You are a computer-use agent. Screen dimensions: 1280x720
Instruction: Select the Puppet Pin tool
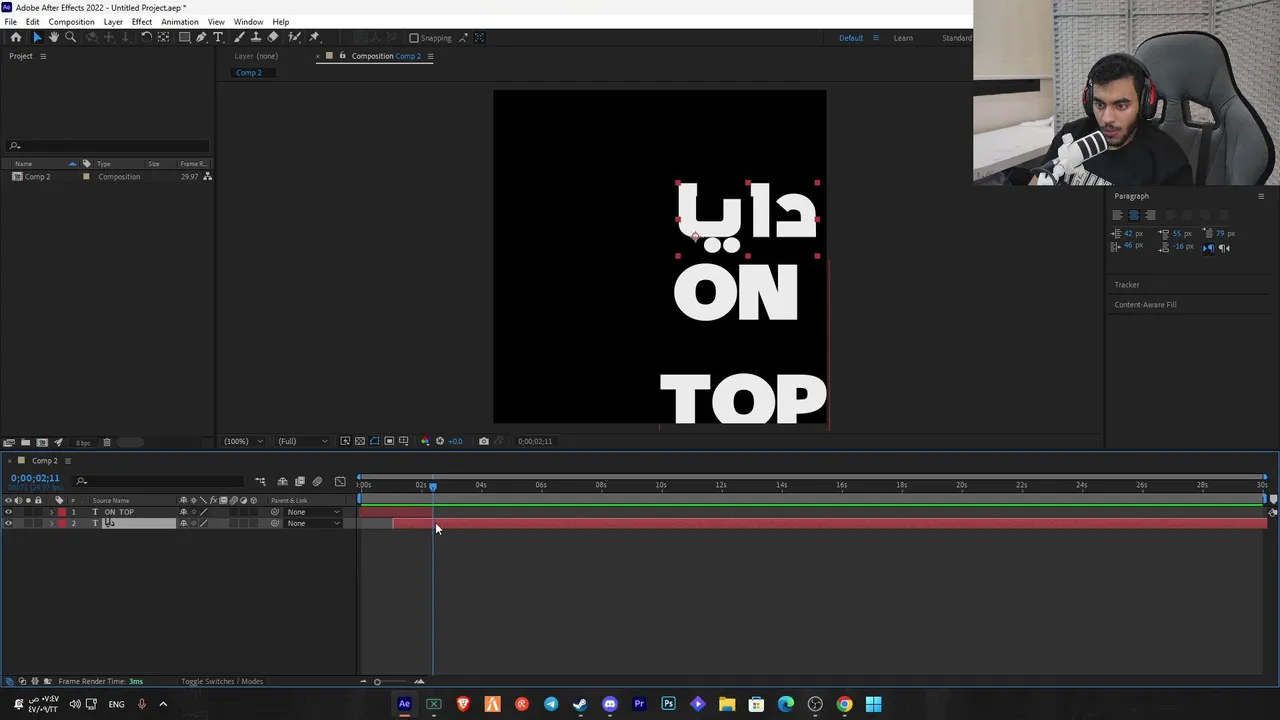pyautogui.click(x=314, y=37)
